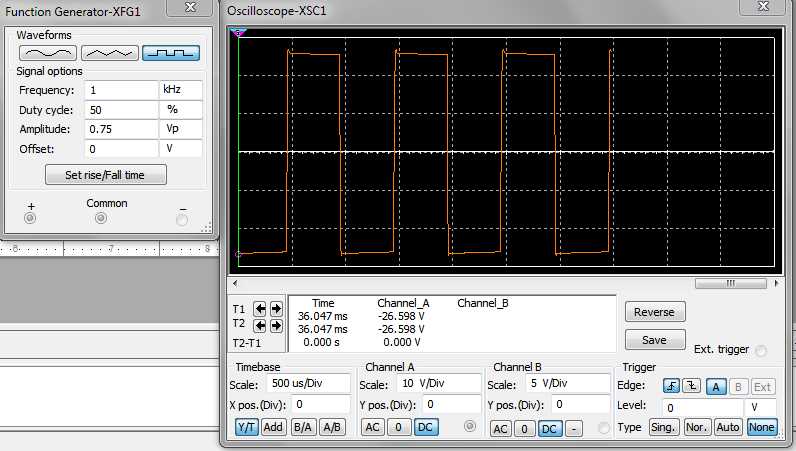This screenshot has height=451, width=796.
Task: Set Channel A coupling to 0
Action: tap(399, 427)
